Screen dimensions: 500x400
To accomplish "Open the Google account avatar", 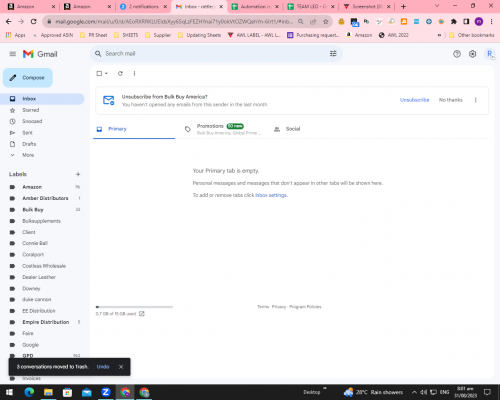I will pos(490,54).
